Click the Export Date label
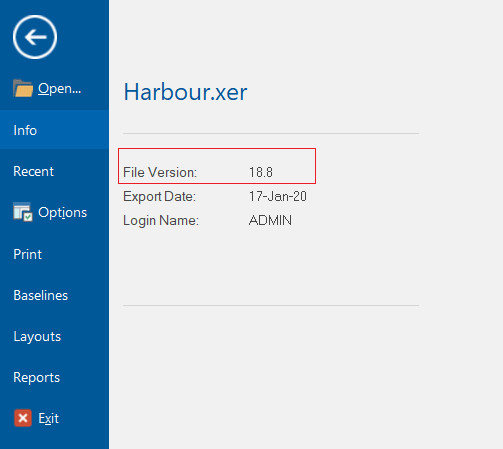The image size is (503, 449). coord(159,197)
